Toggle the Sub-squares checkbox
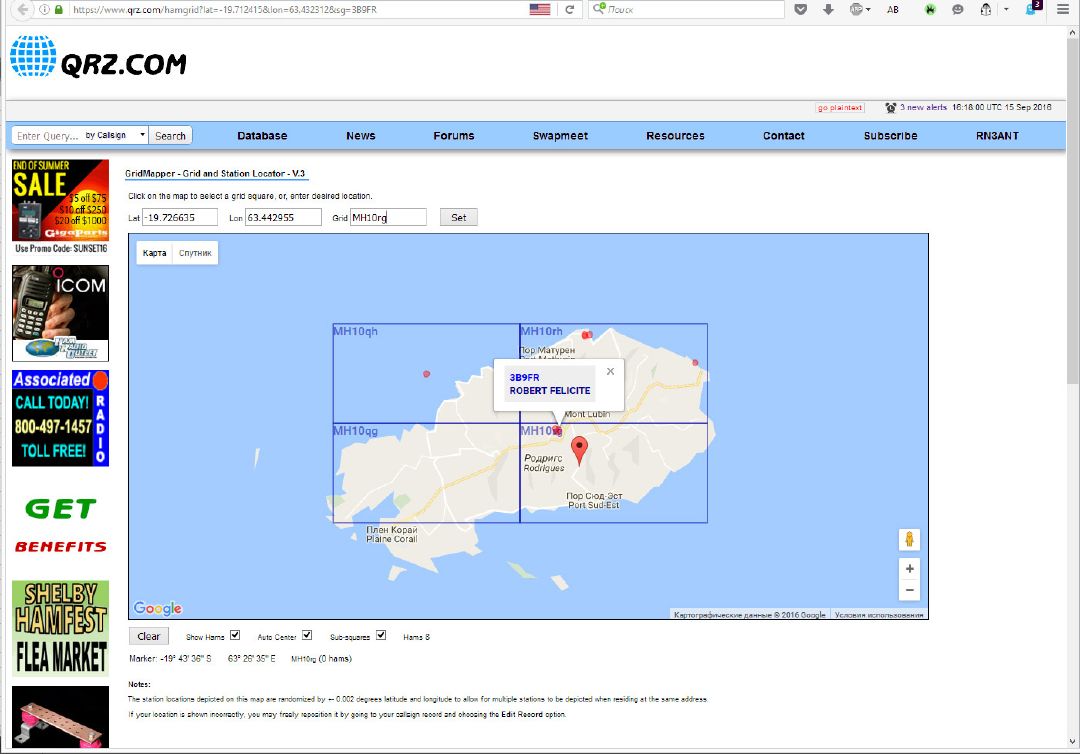This screenshot has width=1080, height=754. coord(381,636)
